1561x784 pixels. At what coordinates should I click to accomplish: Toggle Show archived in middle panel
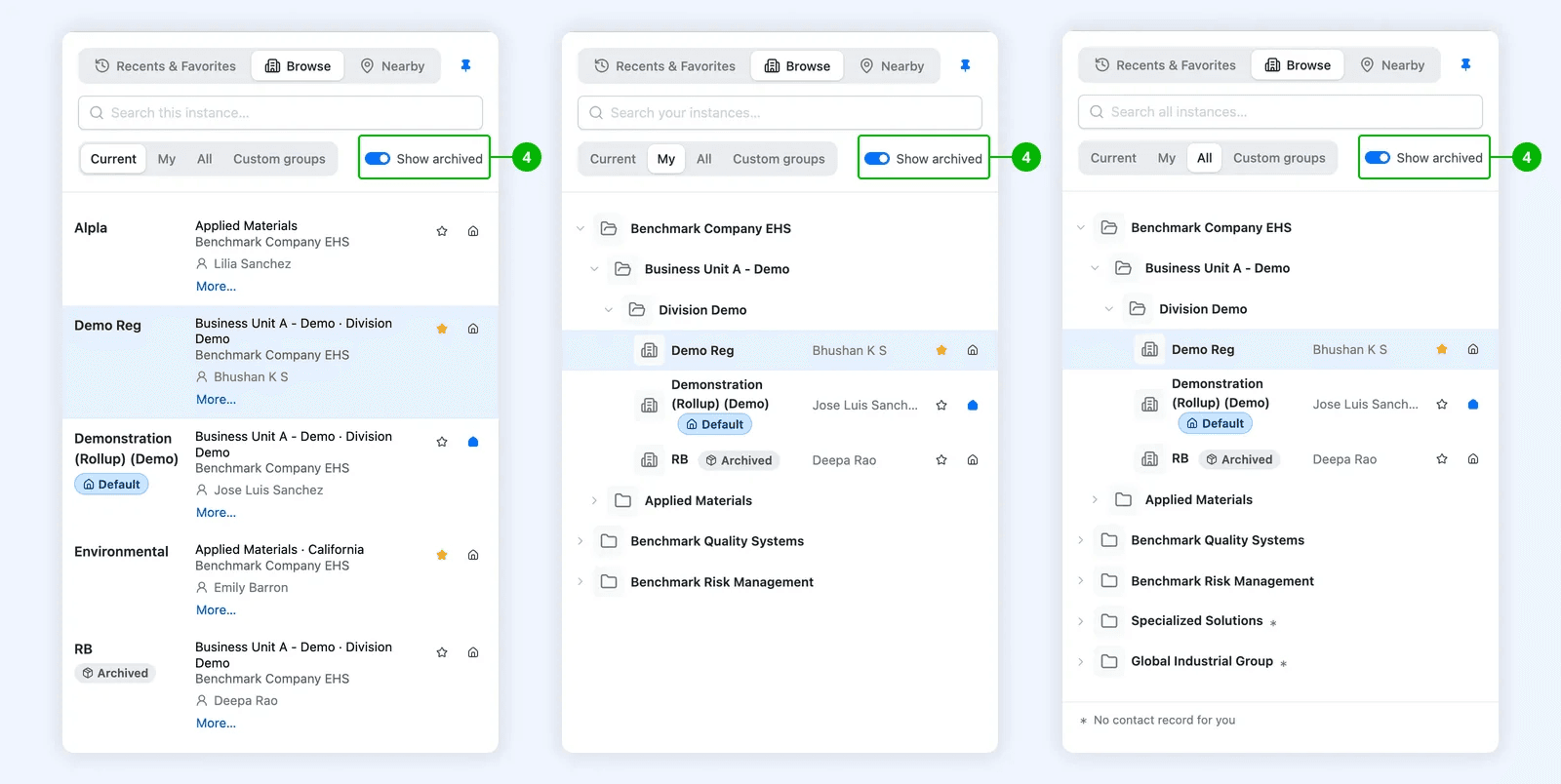(877, 159)
